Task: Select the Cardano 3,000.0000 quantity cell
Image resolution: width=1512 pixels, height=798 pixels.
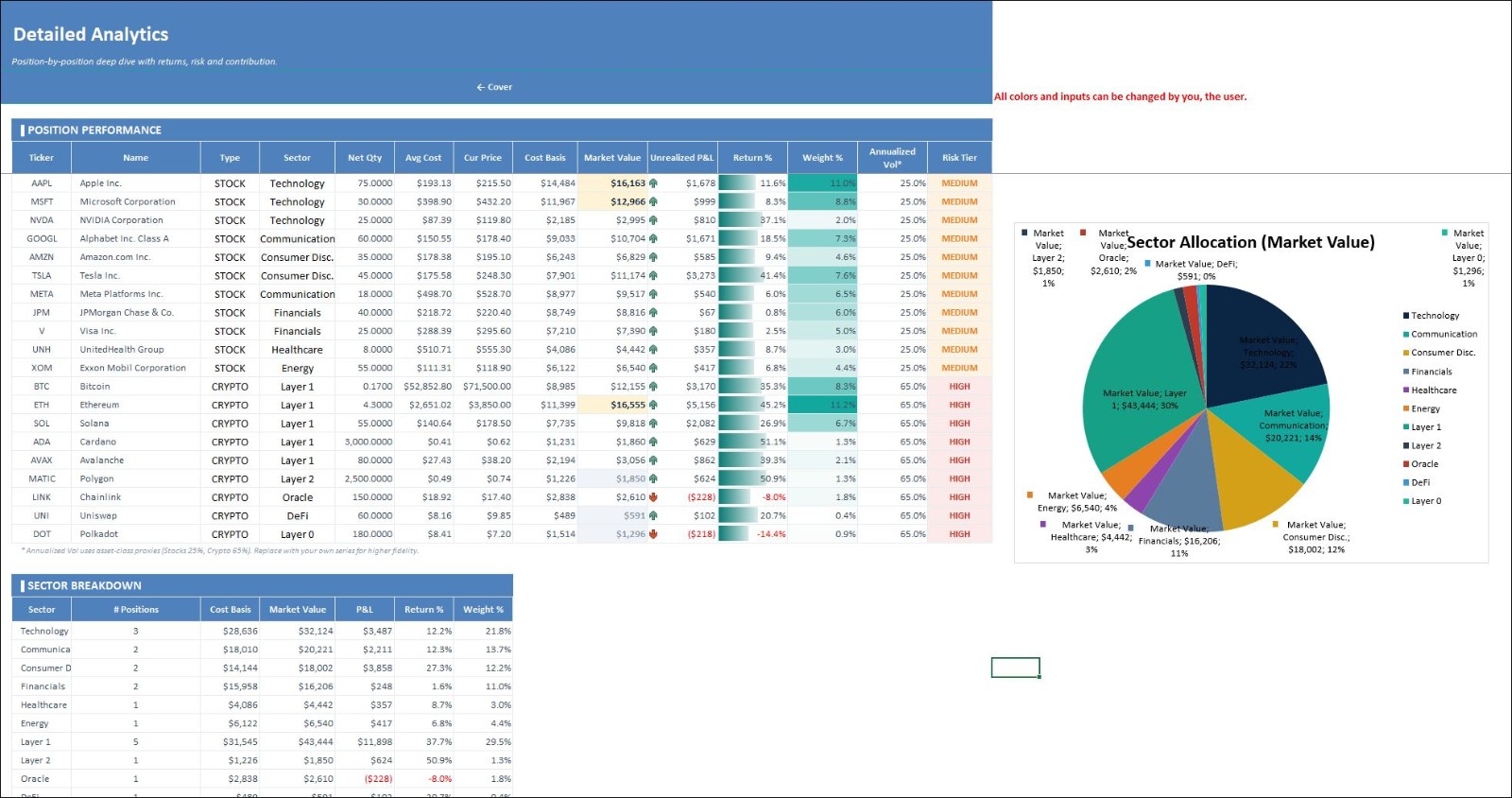Action: click(x=363, y=442)
